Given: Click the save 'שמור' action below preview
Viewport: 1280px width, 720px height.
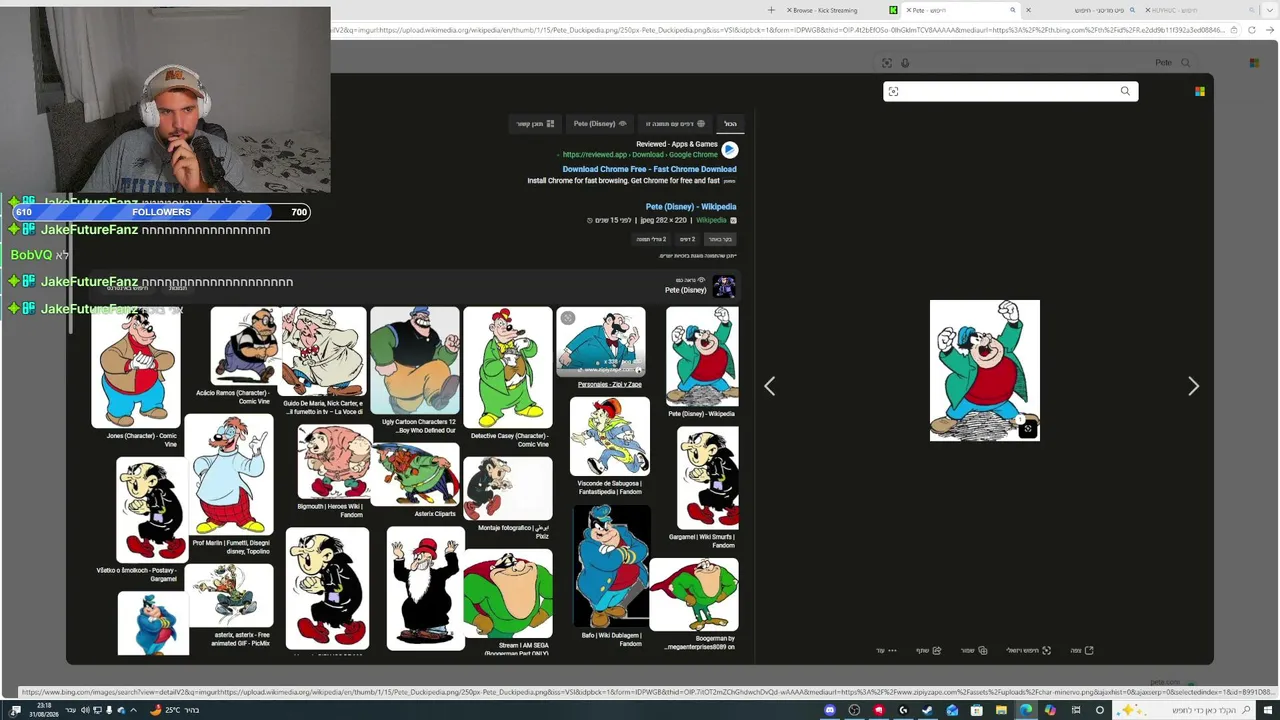Looking at the screenshot, I should pyautogui.click(x=974, y=651).
